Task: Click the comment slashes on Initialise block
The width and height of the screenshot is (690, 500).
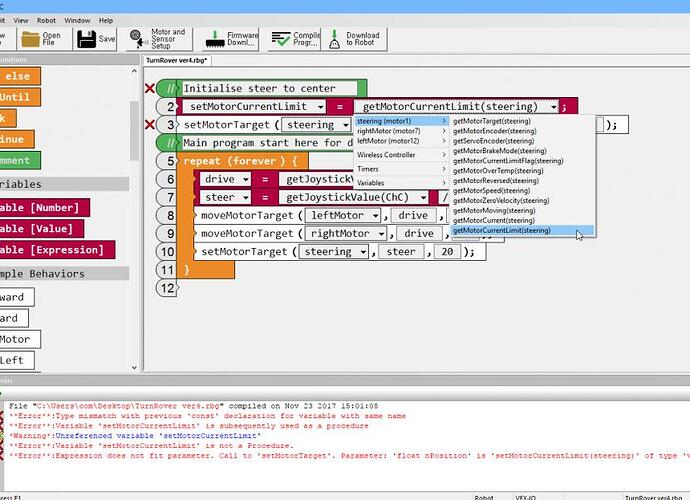Action: coord(171,88)
